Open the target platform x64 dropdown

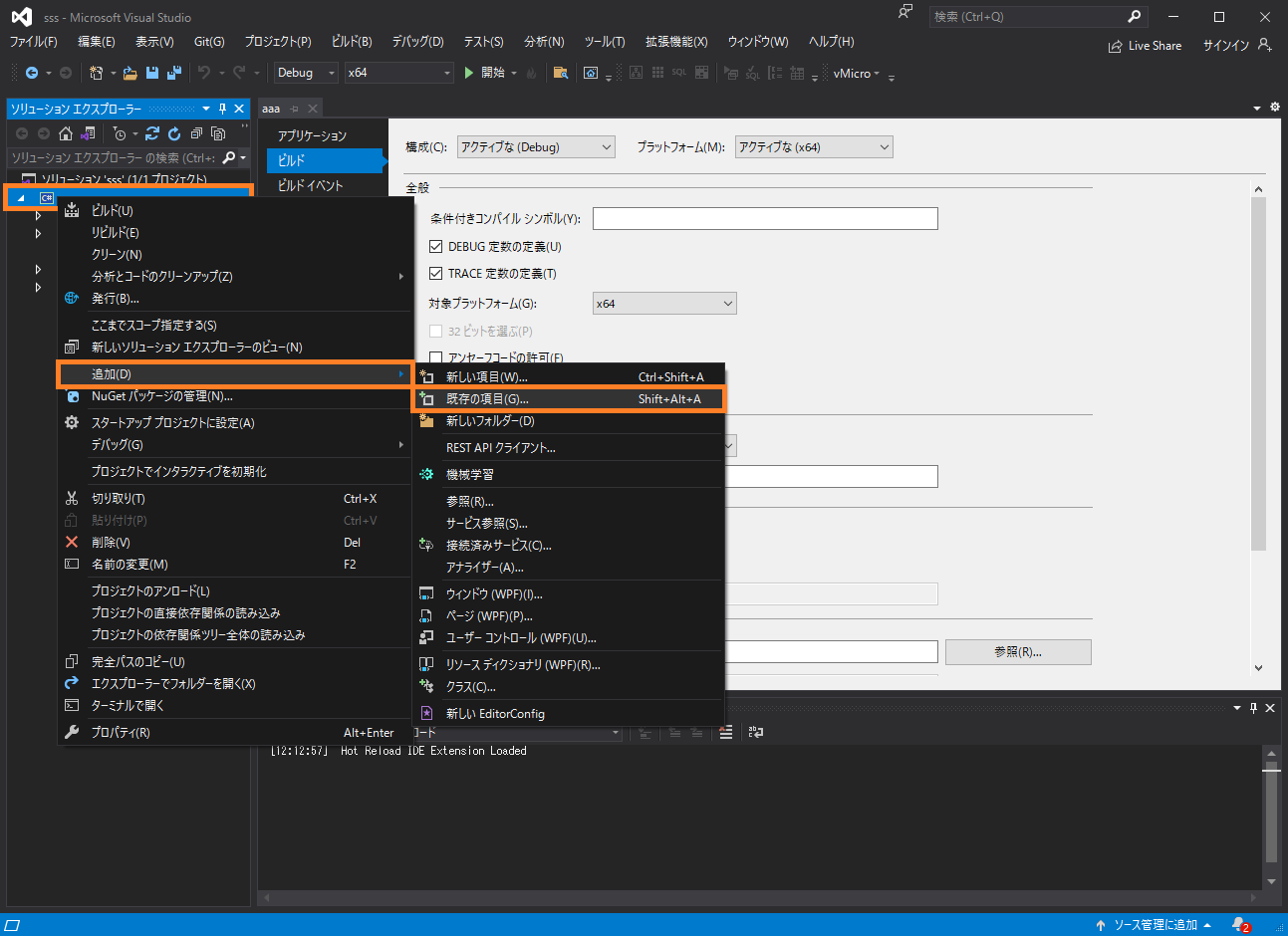(x=664, y=304)
